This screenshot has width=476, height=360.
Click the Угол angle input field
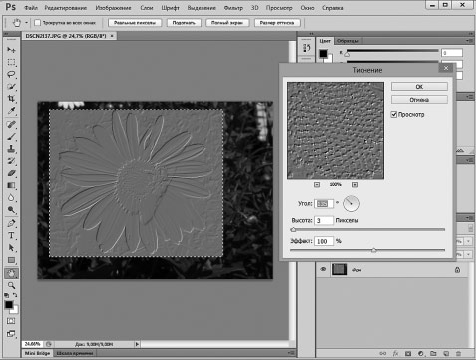coord(323,203)
